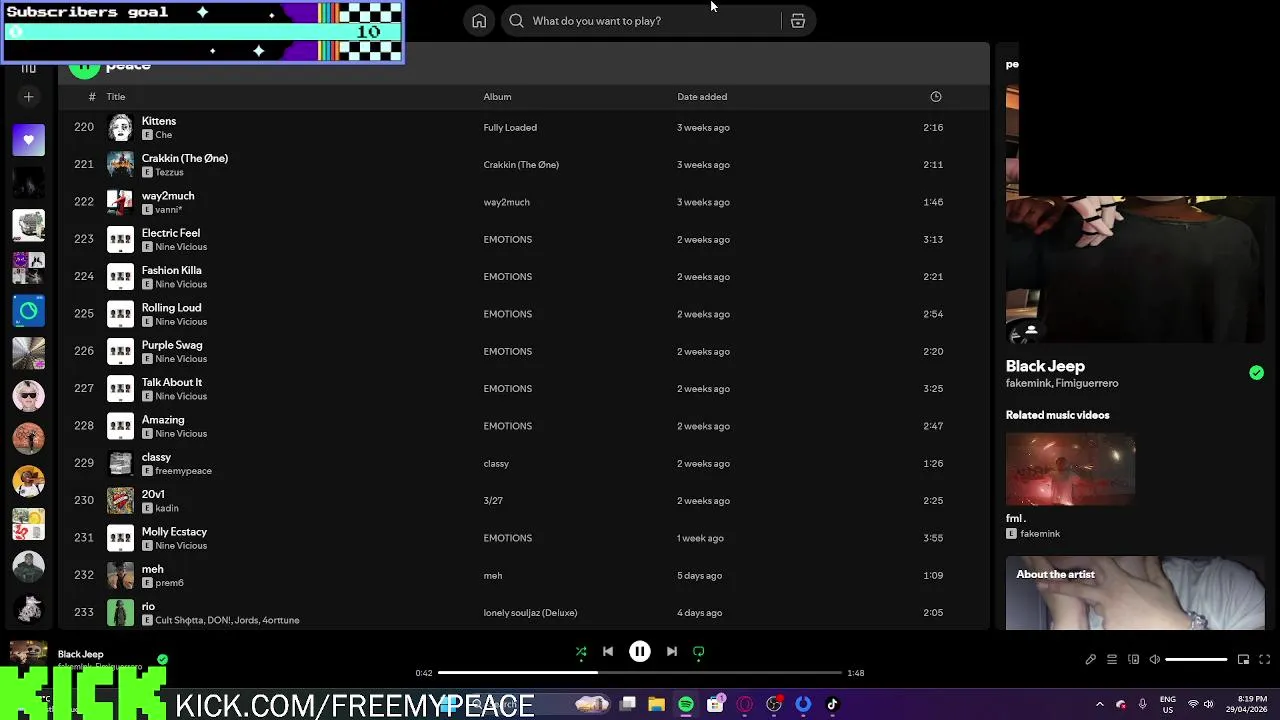Select the Kittens track row

[523, 128]
